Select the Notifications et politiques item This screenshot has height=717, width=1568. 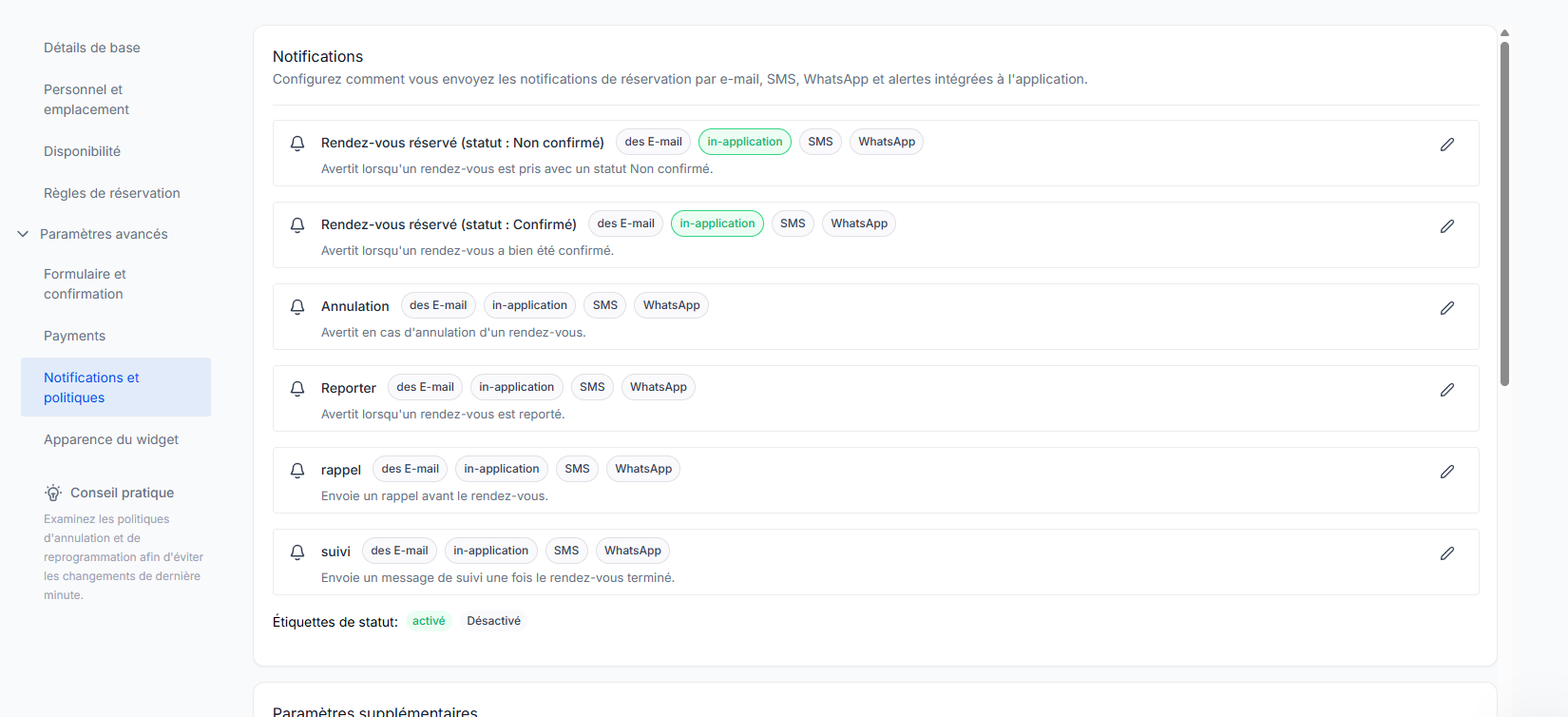115,387
